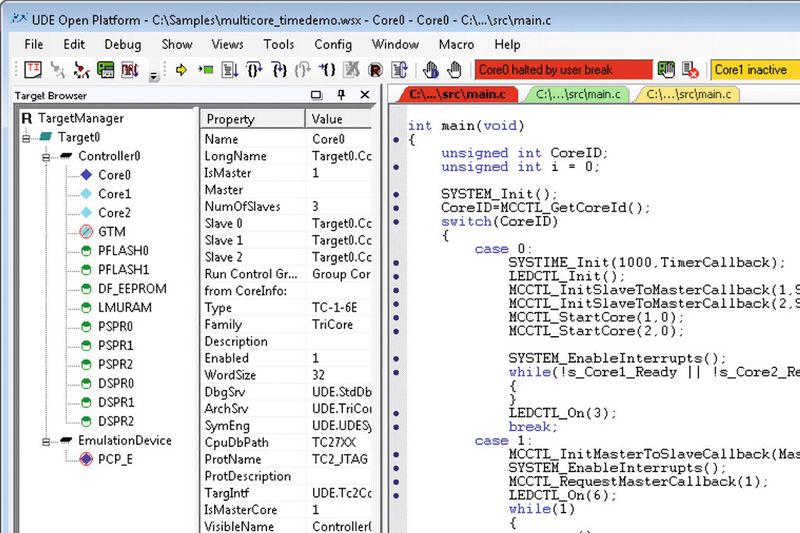This screenshot has height=533, width=800.
Task: Click the red R reset target icon
Action: point(375,70)
